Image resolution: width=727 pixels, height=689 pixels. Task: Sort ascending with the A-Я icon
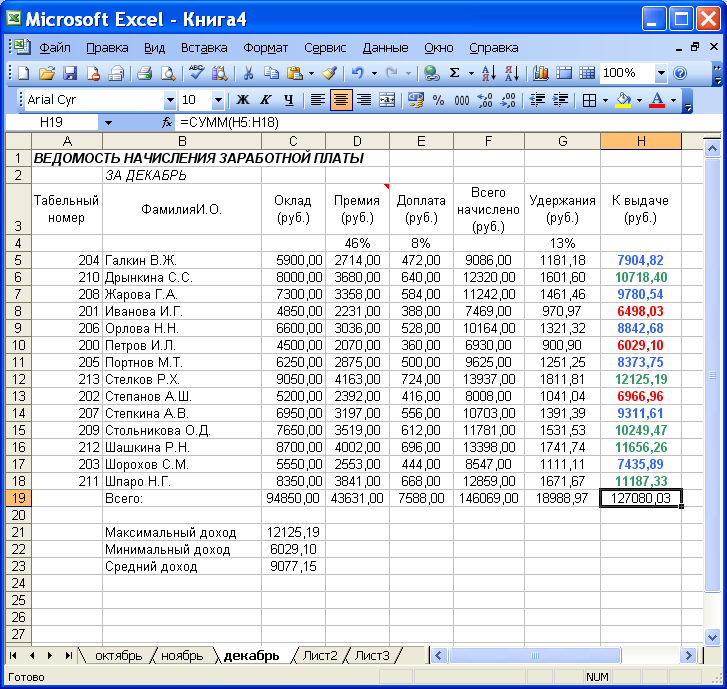(489, 73)
